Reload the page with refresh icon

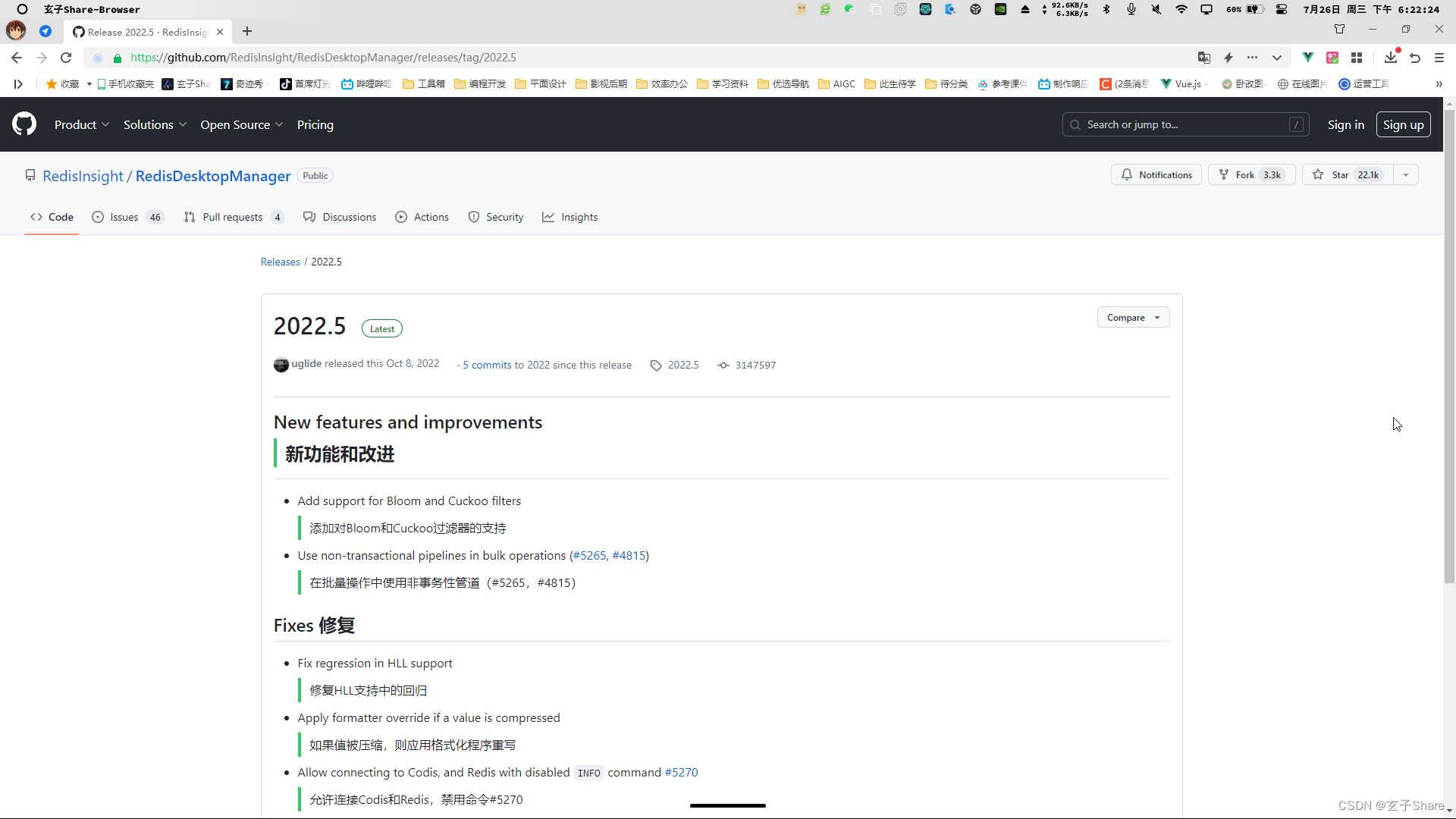tap(66, 58)
